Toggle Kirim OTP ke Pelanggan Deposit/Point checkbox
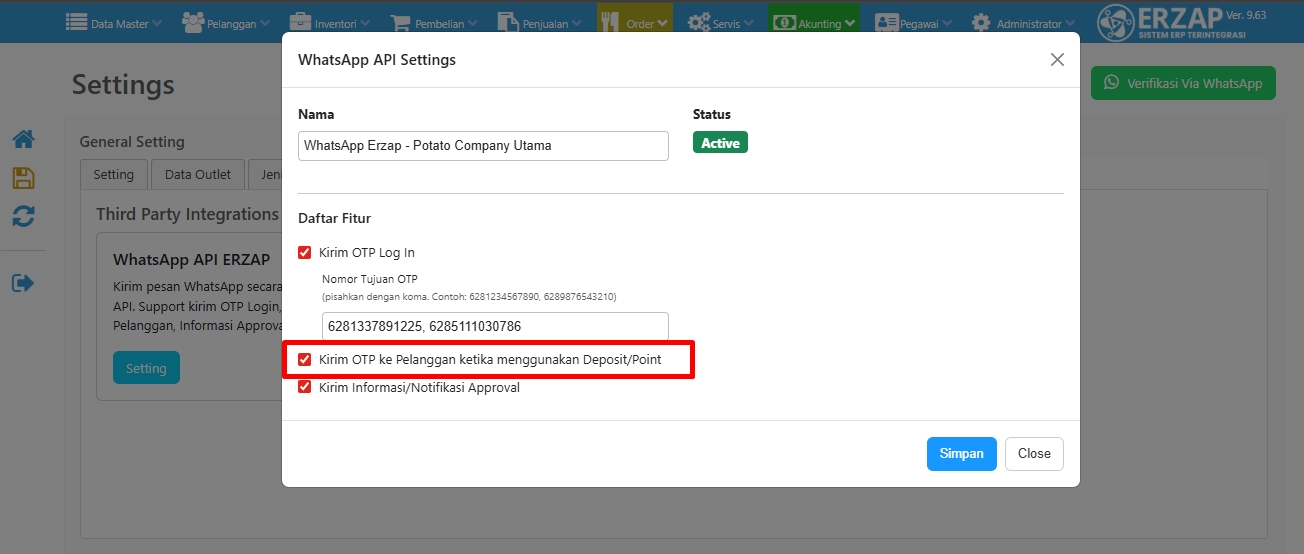 pyautogui.click(x=305, y=360)
